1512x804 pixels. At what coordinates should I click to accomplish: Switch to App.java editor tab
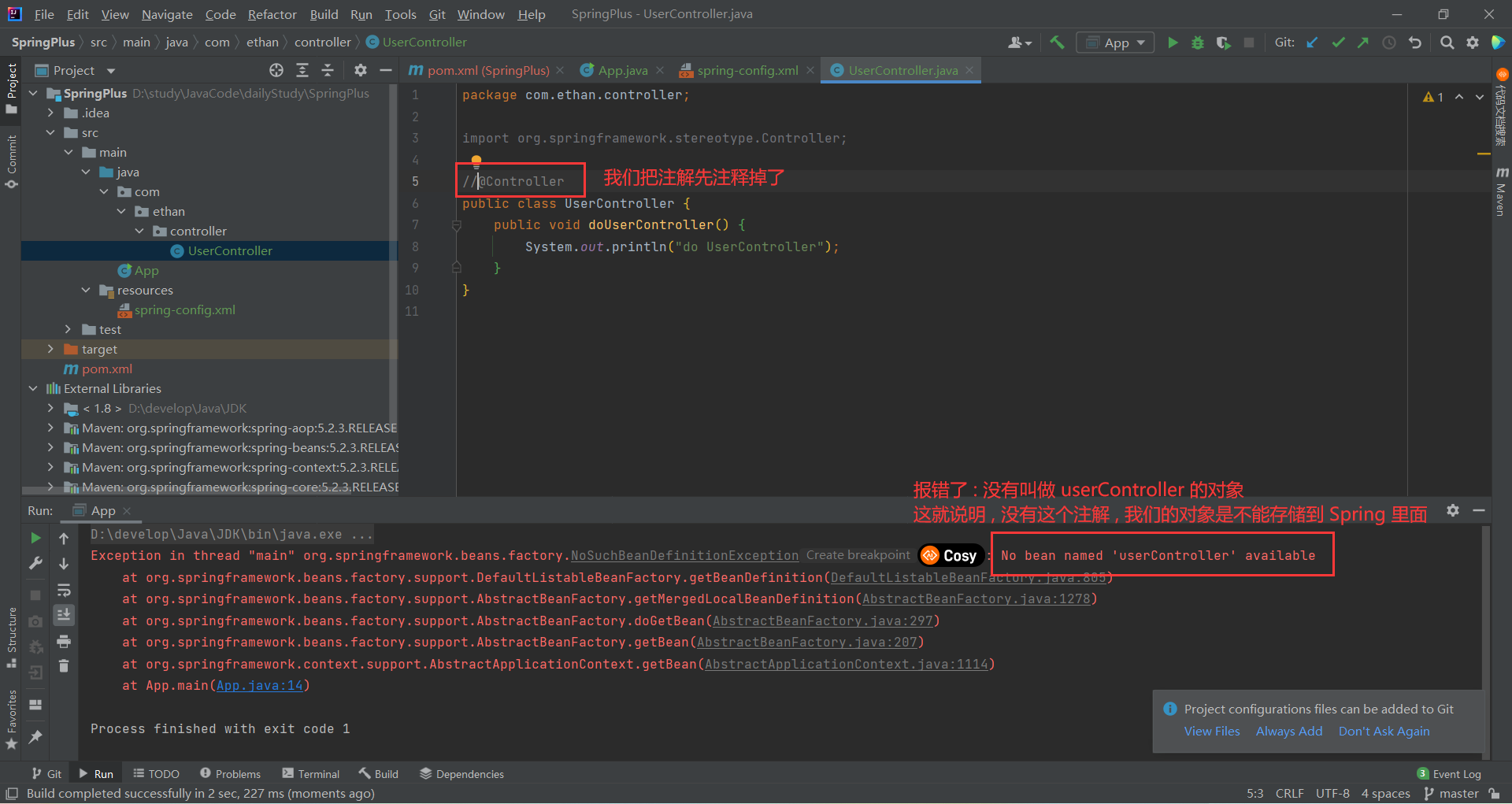tap(622, 70)
